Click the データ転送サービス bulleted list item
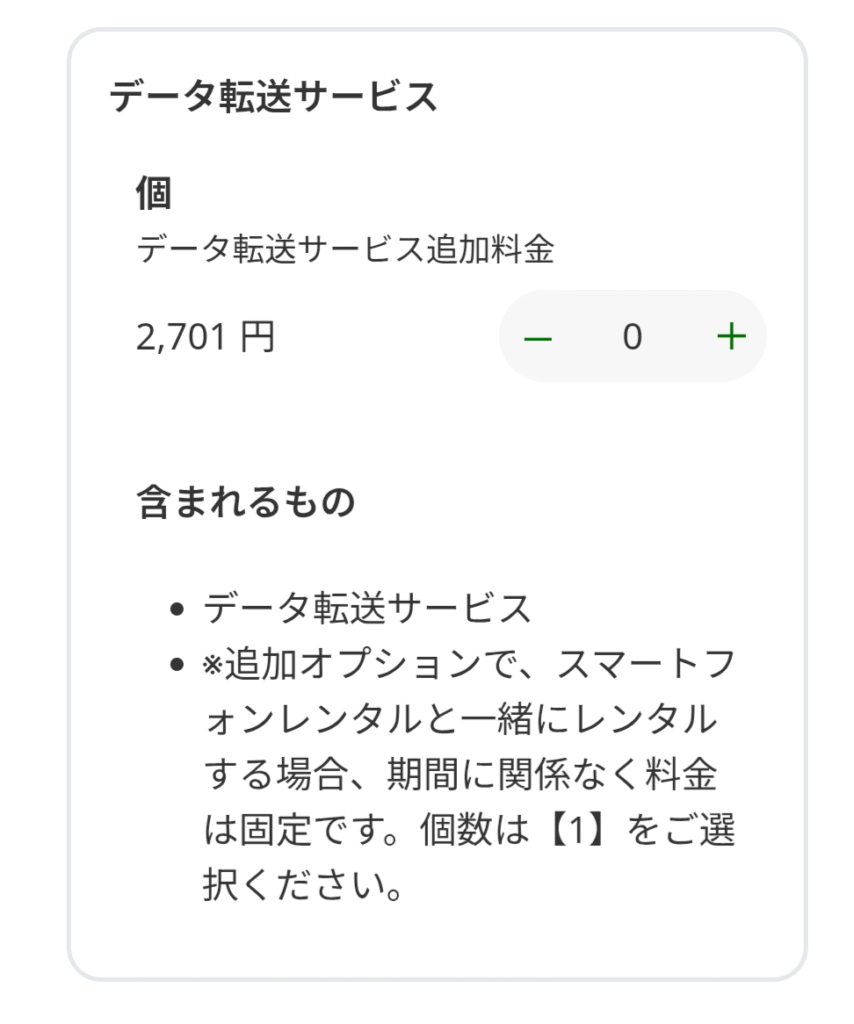 (367, 609)
